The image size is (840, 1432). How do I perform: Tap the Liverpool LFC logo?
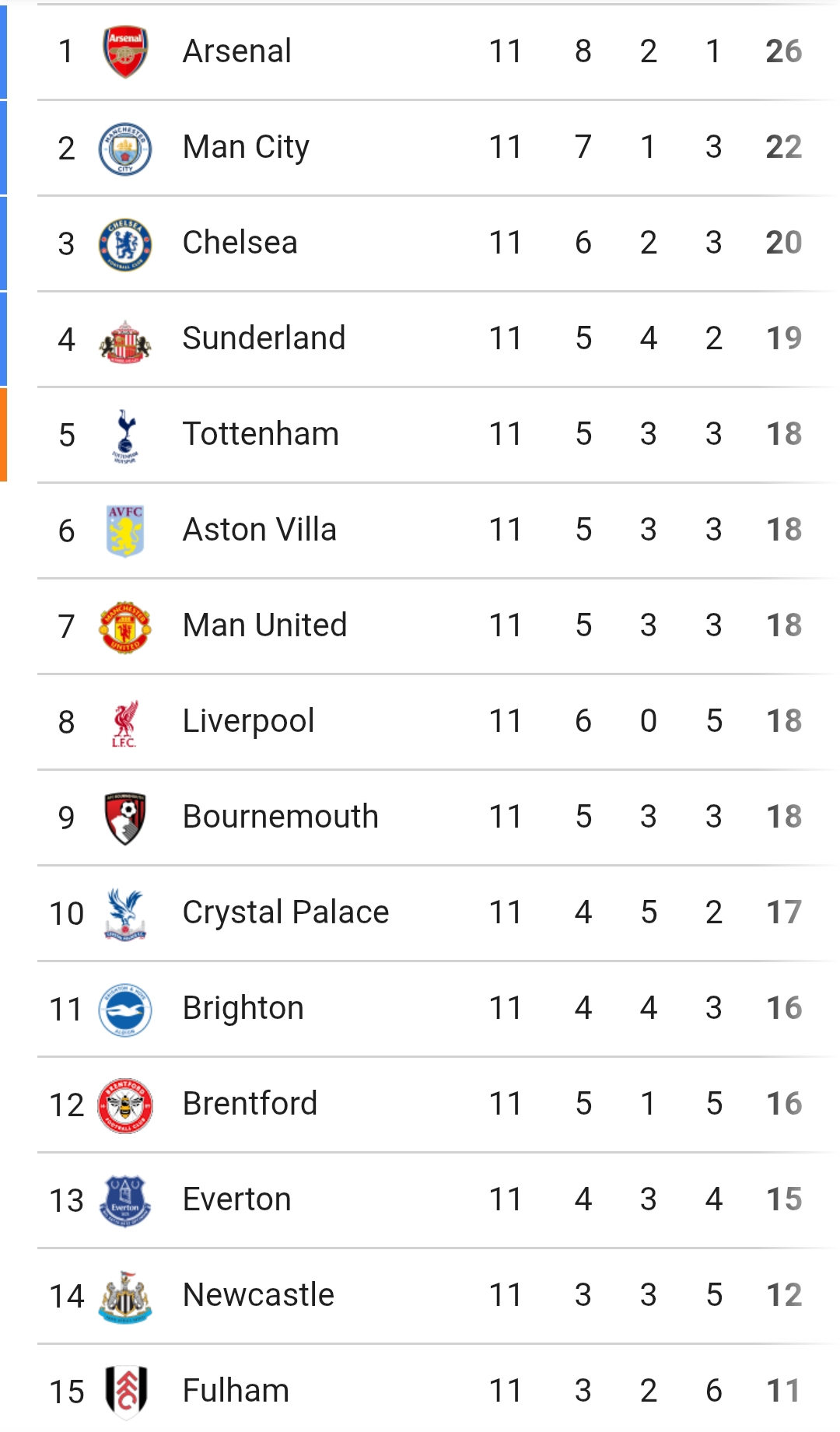click(125, 723)
